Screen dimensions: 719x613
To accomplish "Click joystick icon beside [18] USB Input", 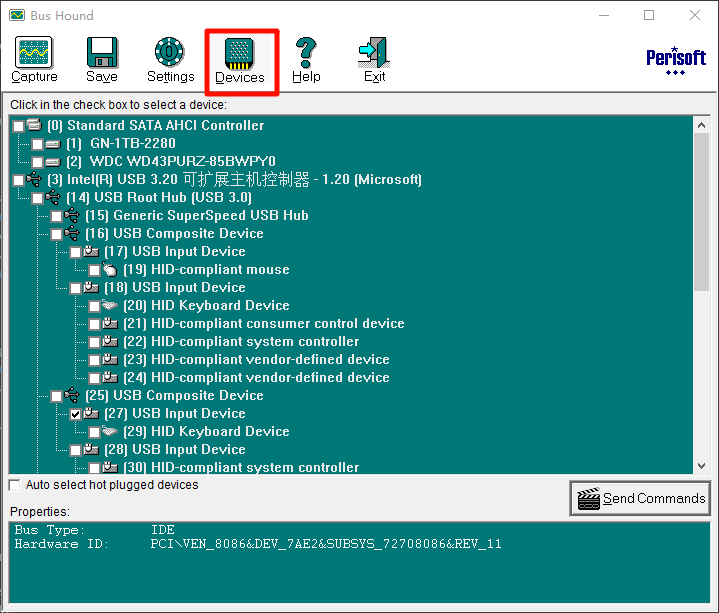I will point(91,287).
